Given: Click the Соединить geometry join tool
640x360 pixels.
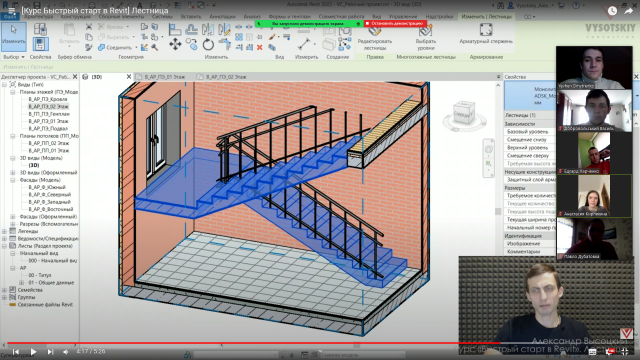Looking at the screenshot, I should point(115,47).
